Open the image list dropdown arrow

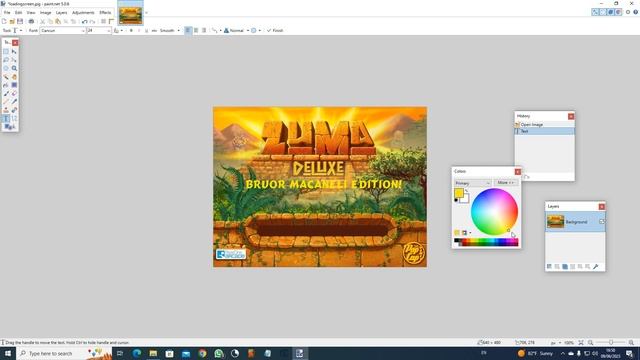(x=147, y=13)
